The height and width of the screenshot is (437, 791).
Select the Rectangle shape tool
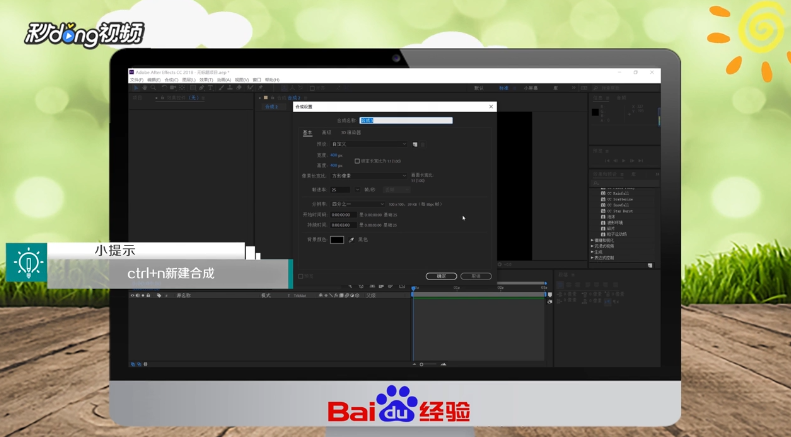[192, 88]
